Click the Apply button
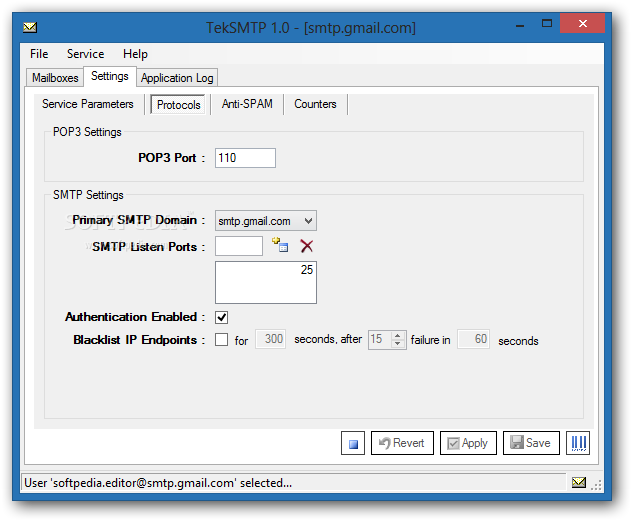This screenshot has height=521, width=632. pyautogui.click(x=468, y=443)
